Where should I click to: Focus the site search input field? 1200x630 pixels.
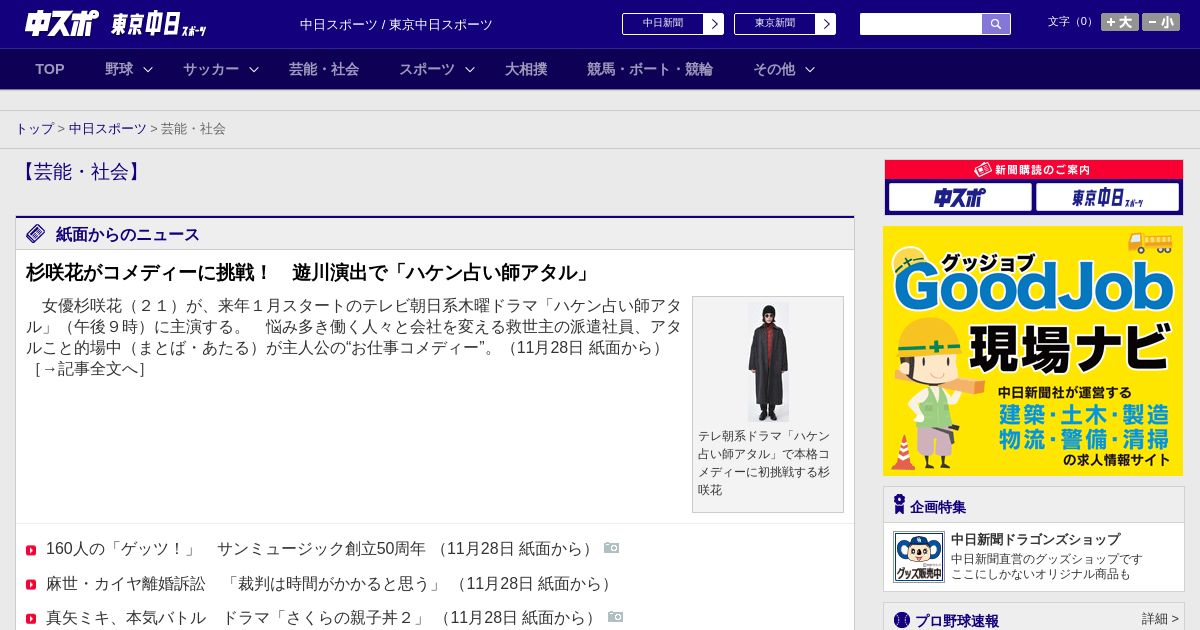[x=921, y=24]
